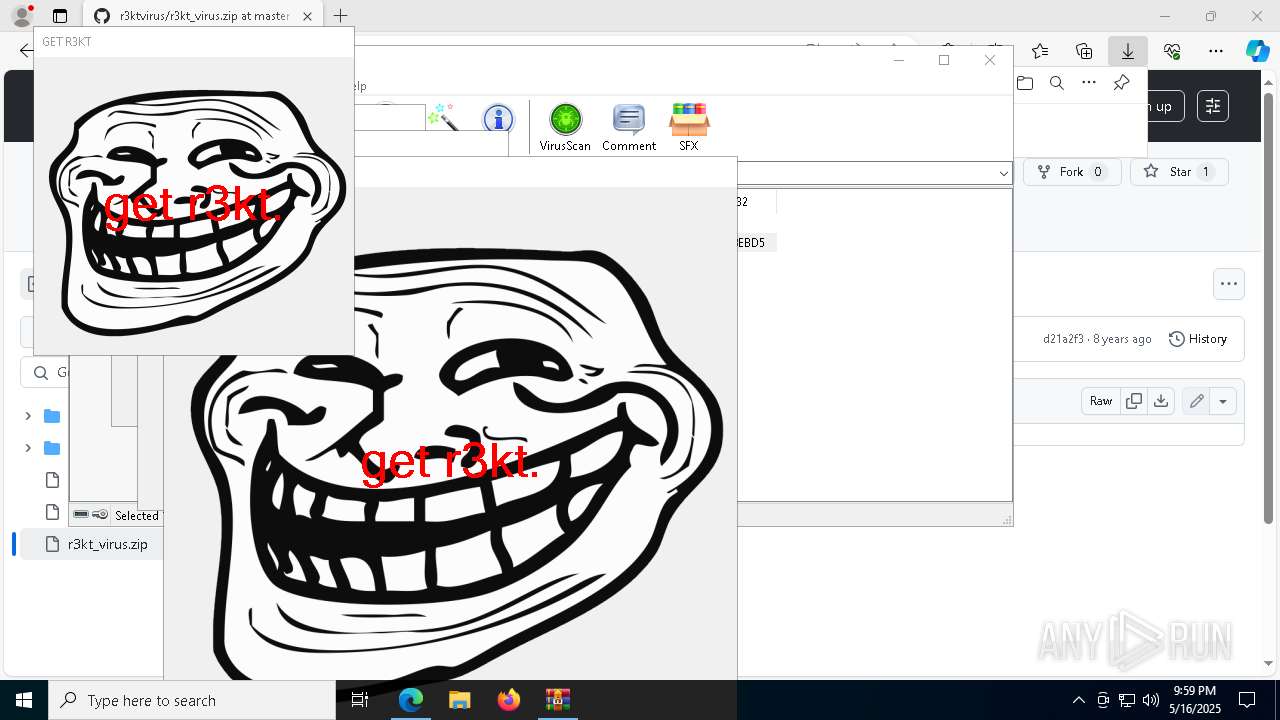Open Edge tab actions menu
This screenshot has width=1280, height=720.
(x=60, y=16)
